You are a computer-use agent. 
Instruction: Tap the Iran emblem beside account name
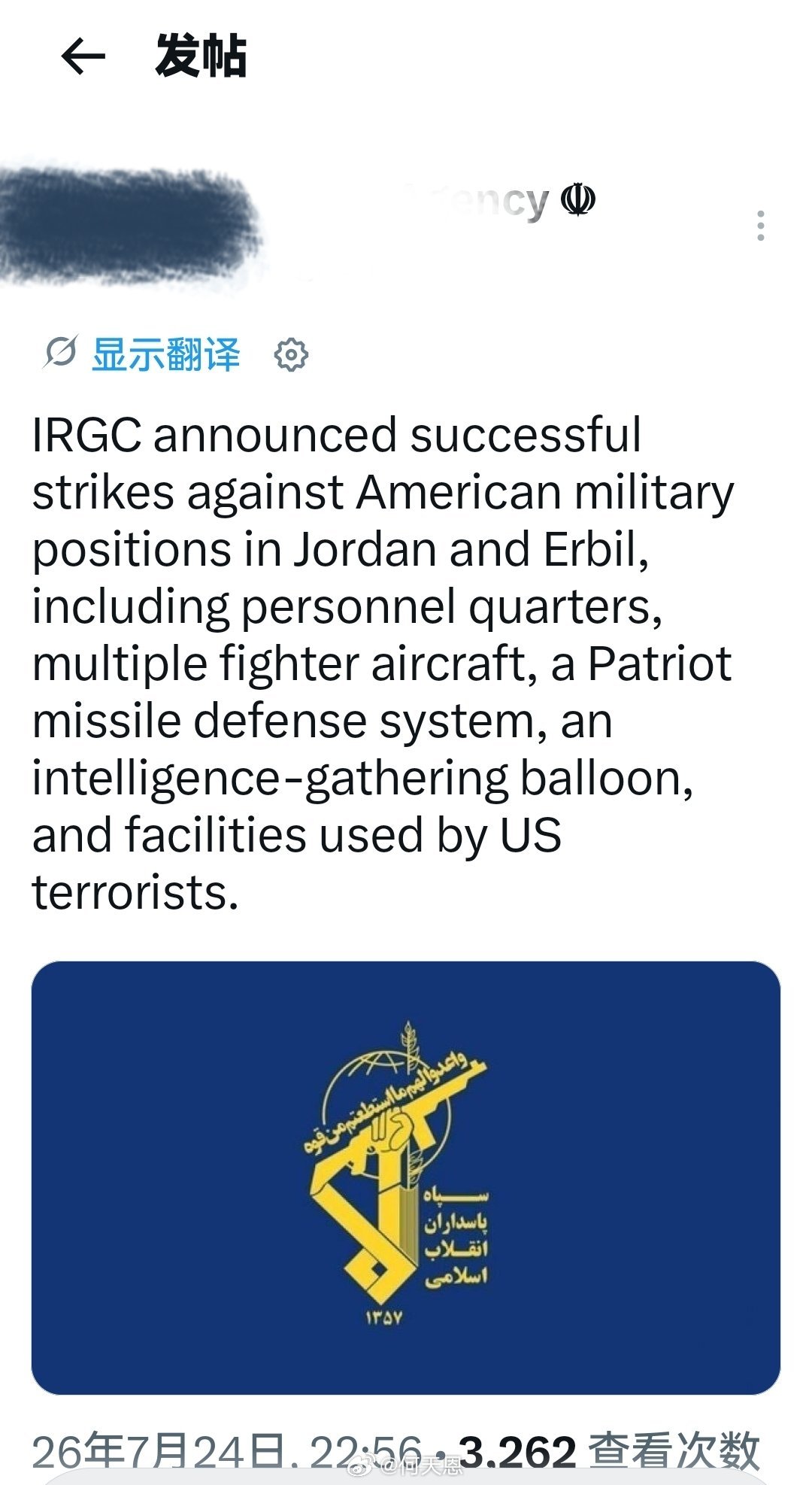tap(578, 200)
